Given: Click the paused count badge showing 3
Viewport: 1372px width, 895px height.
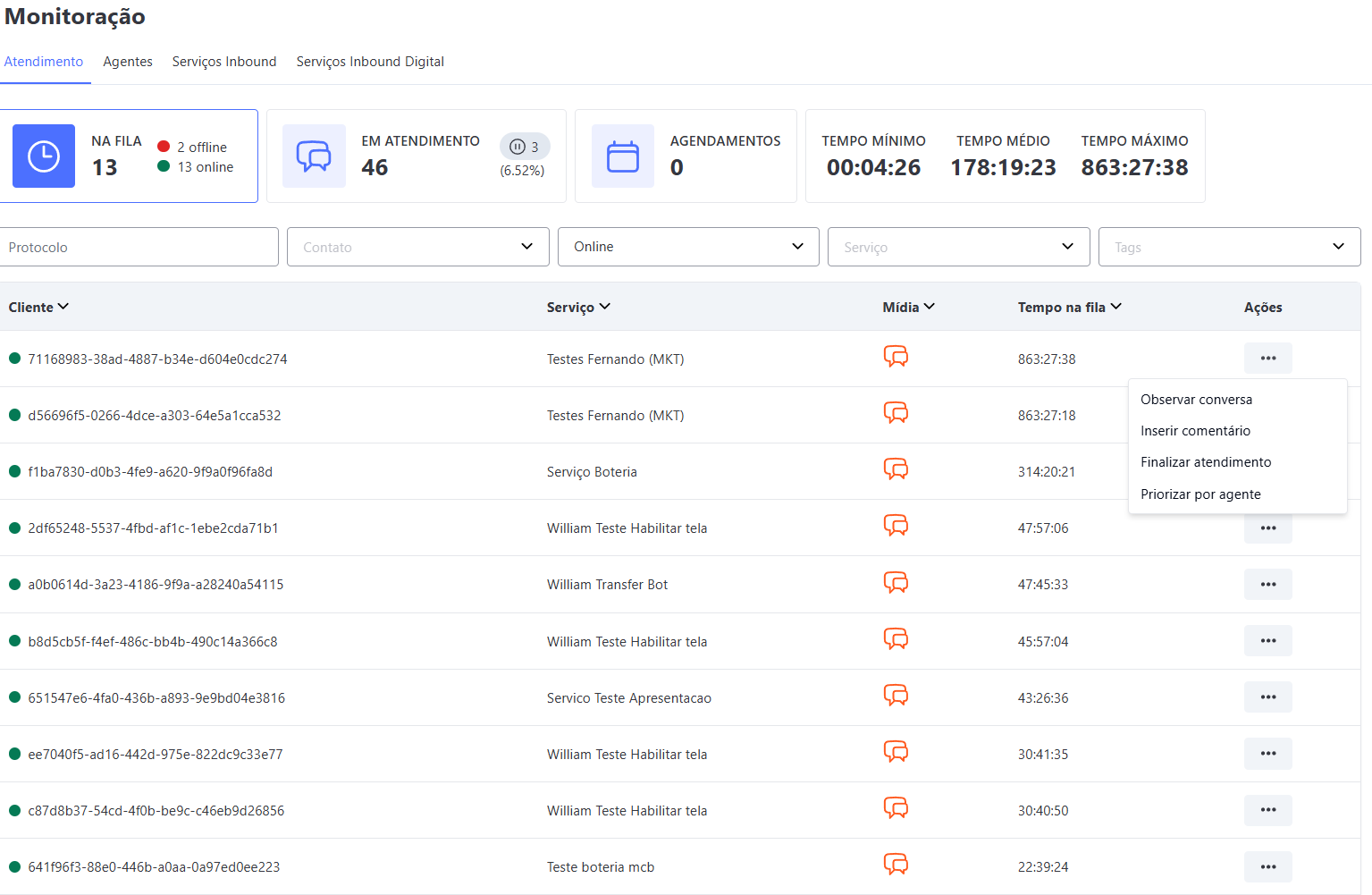Looking at the screenshot, I should tap(525, 147).
